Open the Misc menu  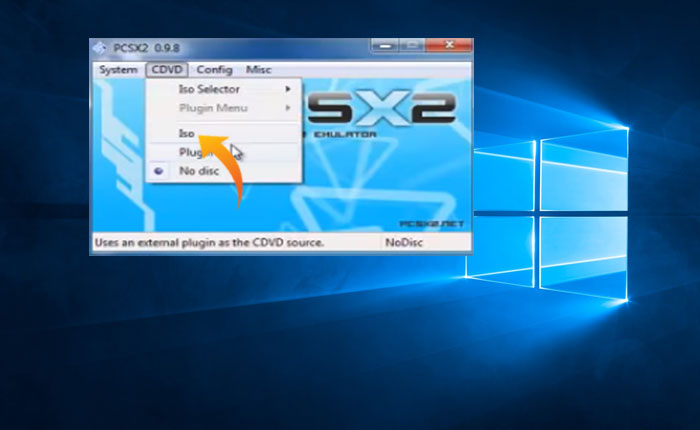coord(258,70)
